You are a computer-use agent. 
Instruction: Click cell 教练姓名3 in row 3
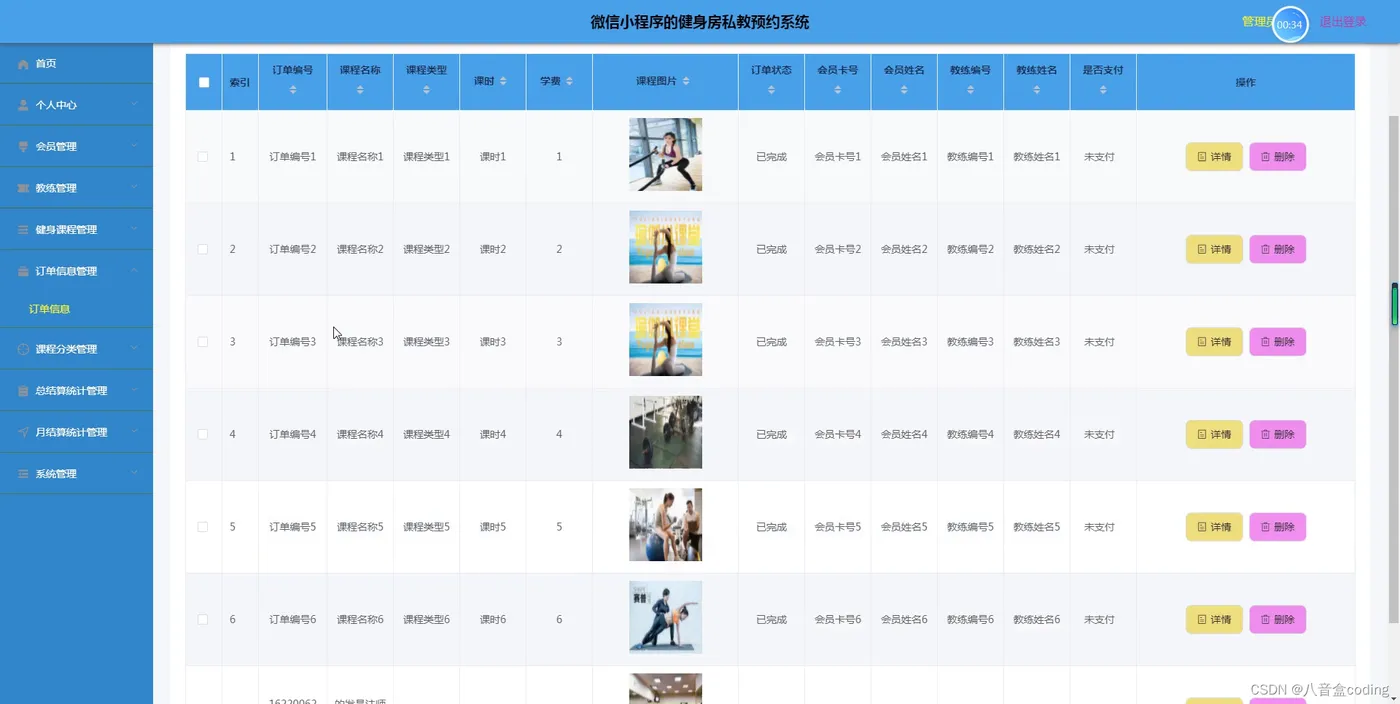pyautogui.click(x=1036, y=342)
